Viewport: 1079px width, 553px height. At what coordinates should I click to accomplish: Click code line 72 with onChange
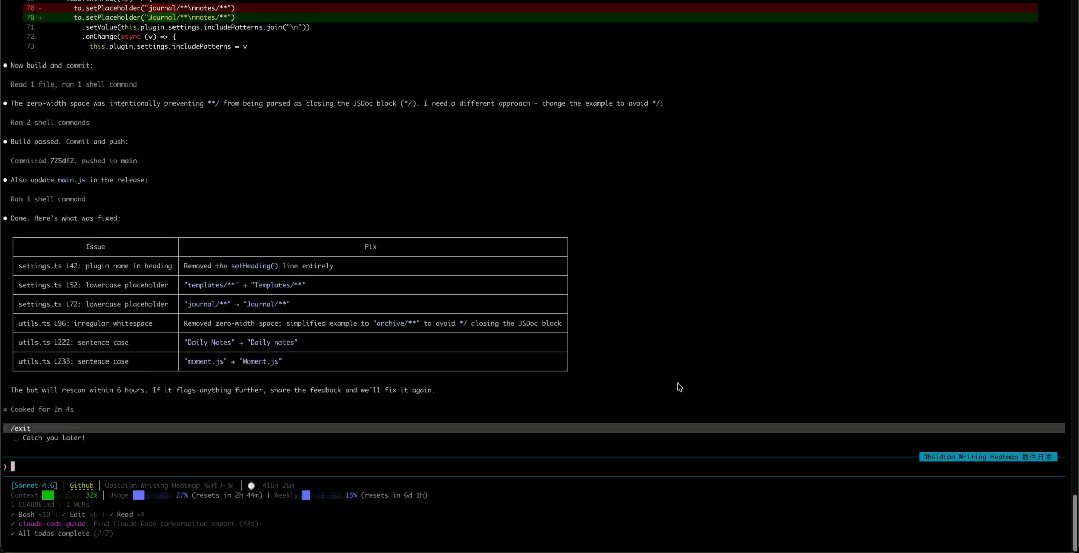point(129,37)
